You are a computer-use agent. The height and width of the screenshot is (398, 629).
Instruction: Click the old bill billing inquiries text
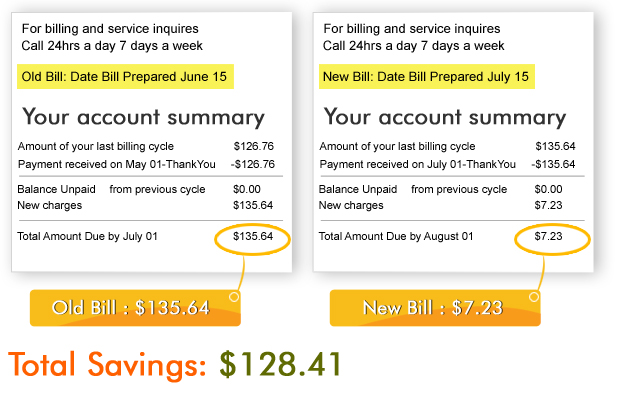112,37
